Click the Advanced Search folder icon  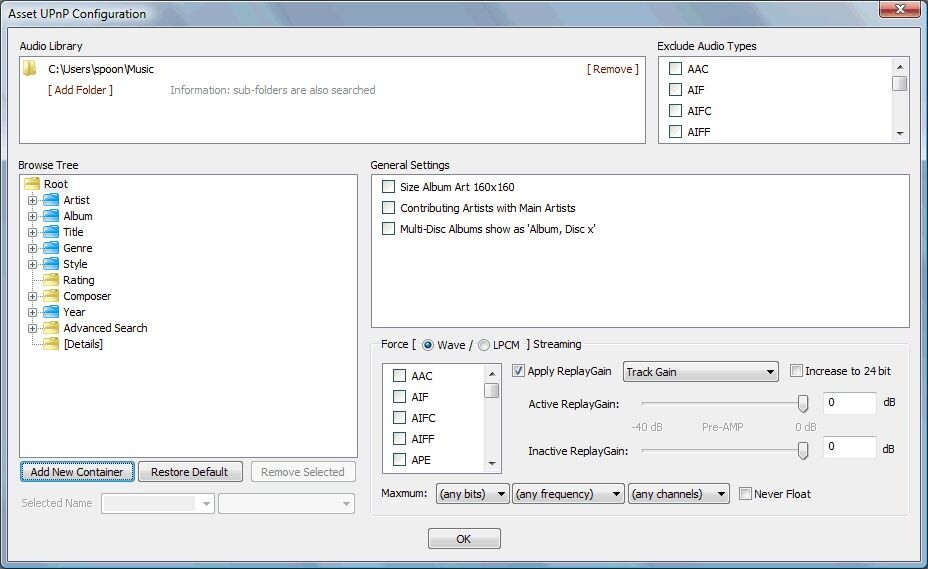51,327
